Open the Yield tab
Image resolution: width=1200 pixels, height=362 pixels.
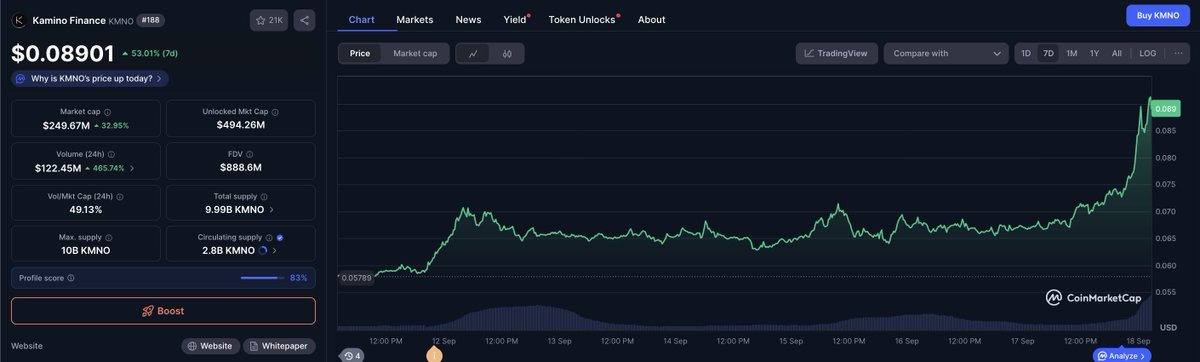515,19
